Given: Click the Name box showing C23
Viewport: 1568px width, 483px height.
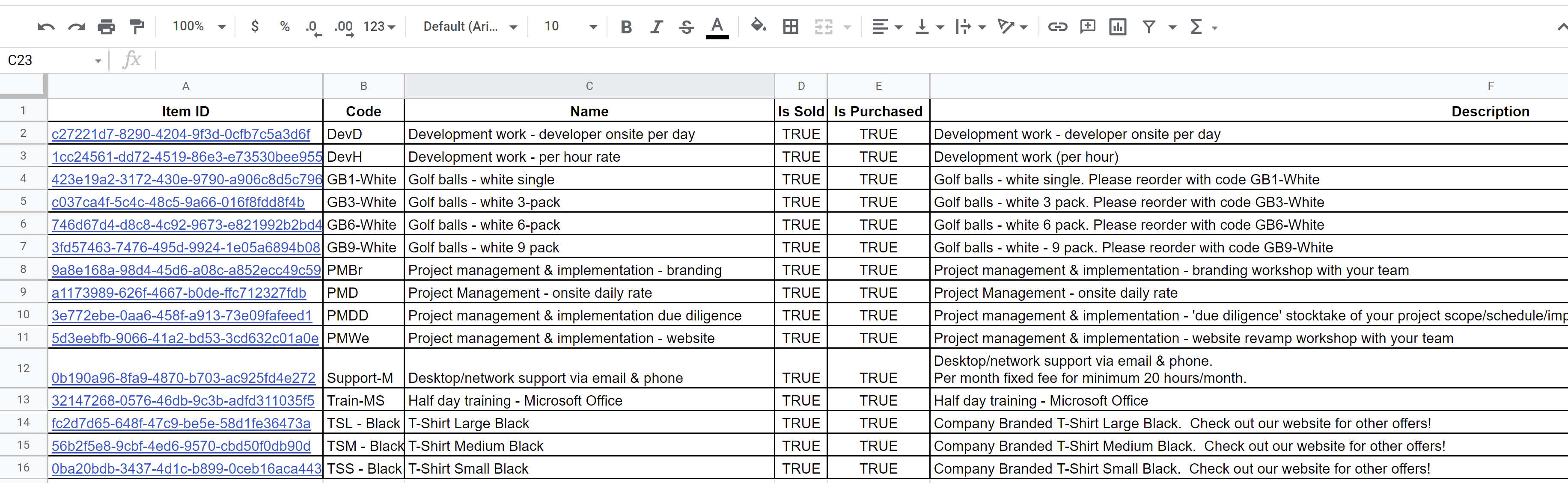Looking at the screenshot, I should pos(46,60).
